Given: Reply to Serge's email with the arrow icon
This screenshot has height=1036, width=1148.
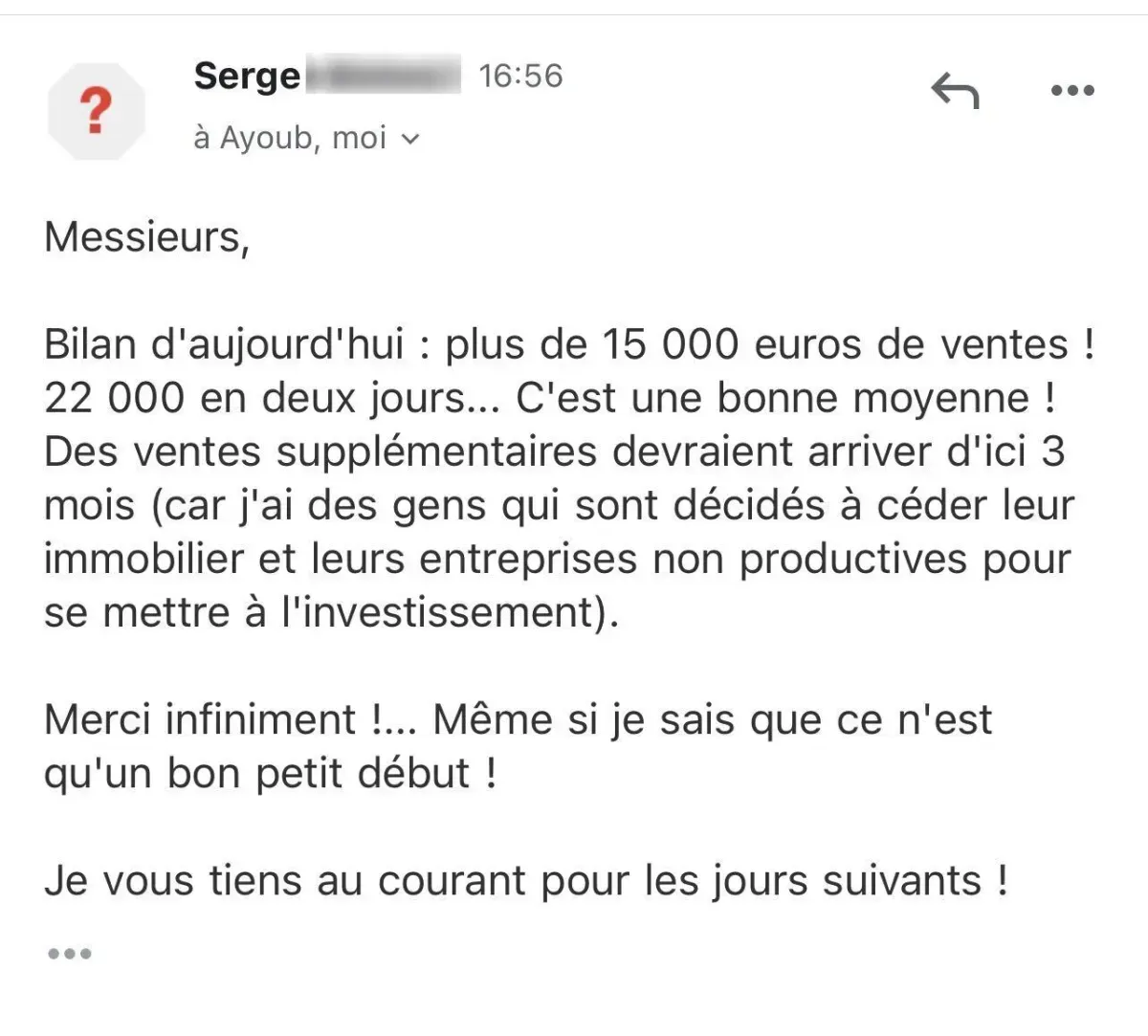Looking at the screenshot, I should coord(955,91).
